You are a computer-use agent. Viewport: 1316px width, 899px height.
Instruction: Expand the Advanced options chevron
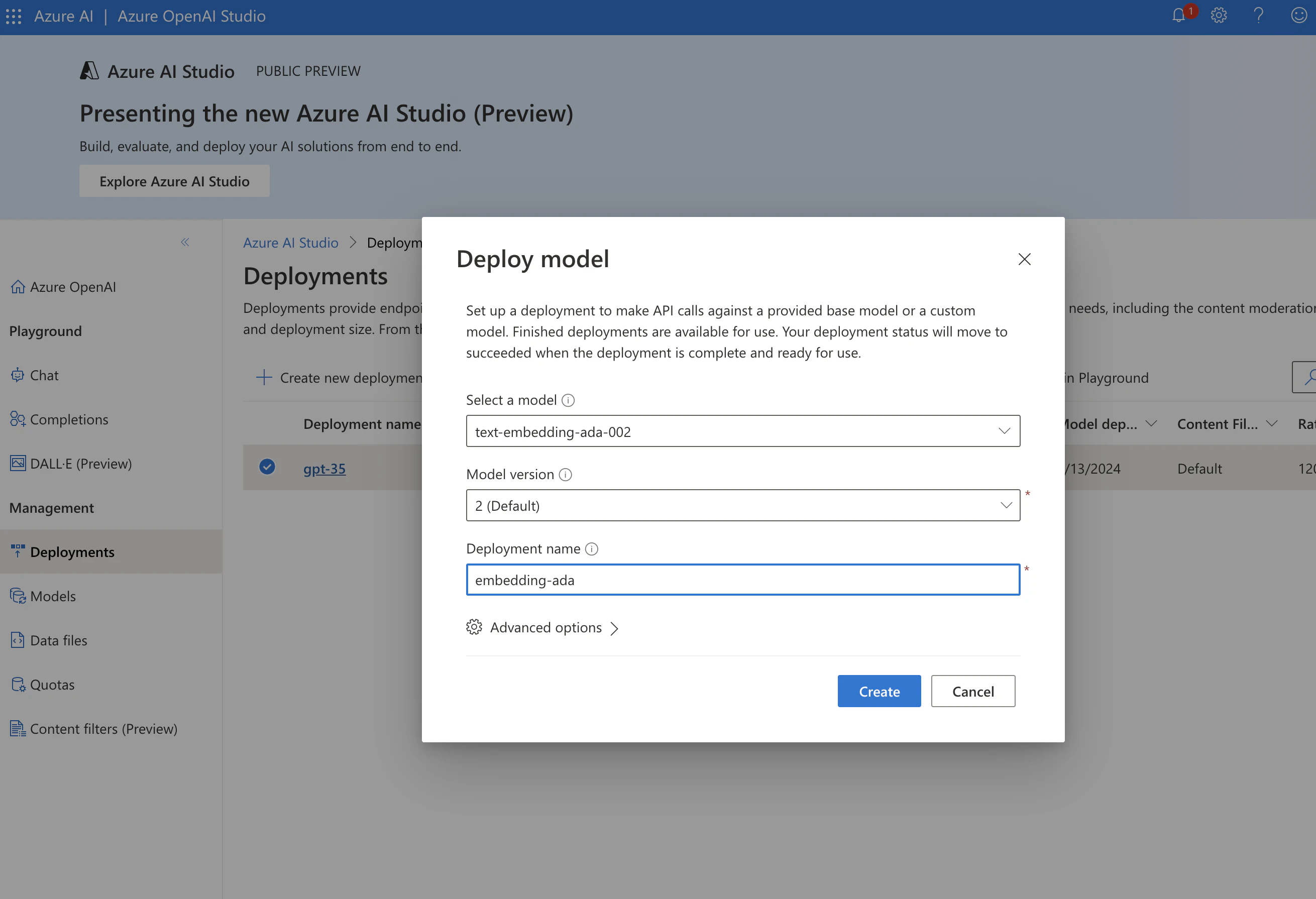(614, 628)
